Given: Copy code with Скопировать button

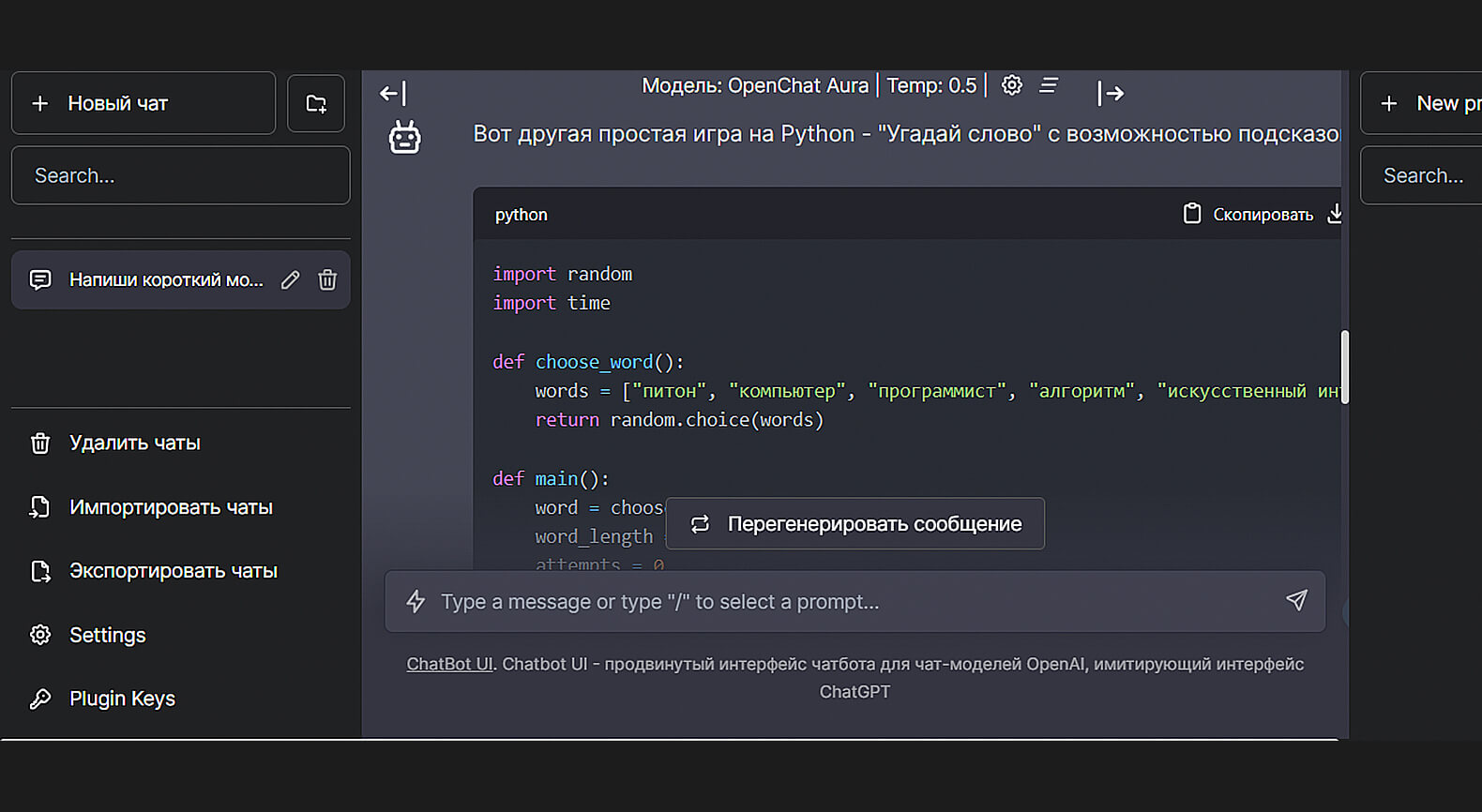Looking at the screenshot, I should tap(1248, 215).
